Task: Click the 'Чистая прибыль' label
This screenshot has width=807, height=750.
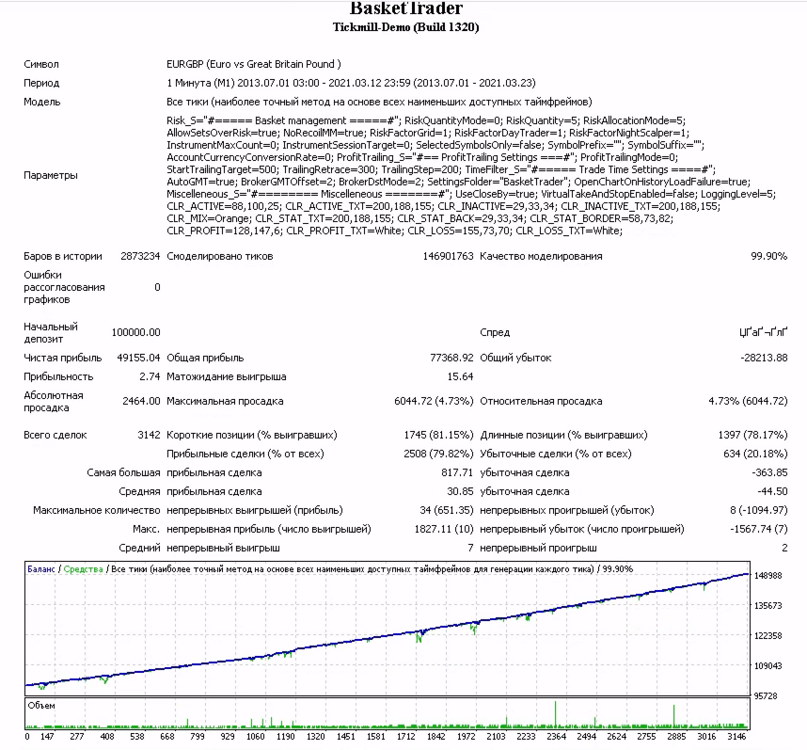Action: [x=63, y=358]
